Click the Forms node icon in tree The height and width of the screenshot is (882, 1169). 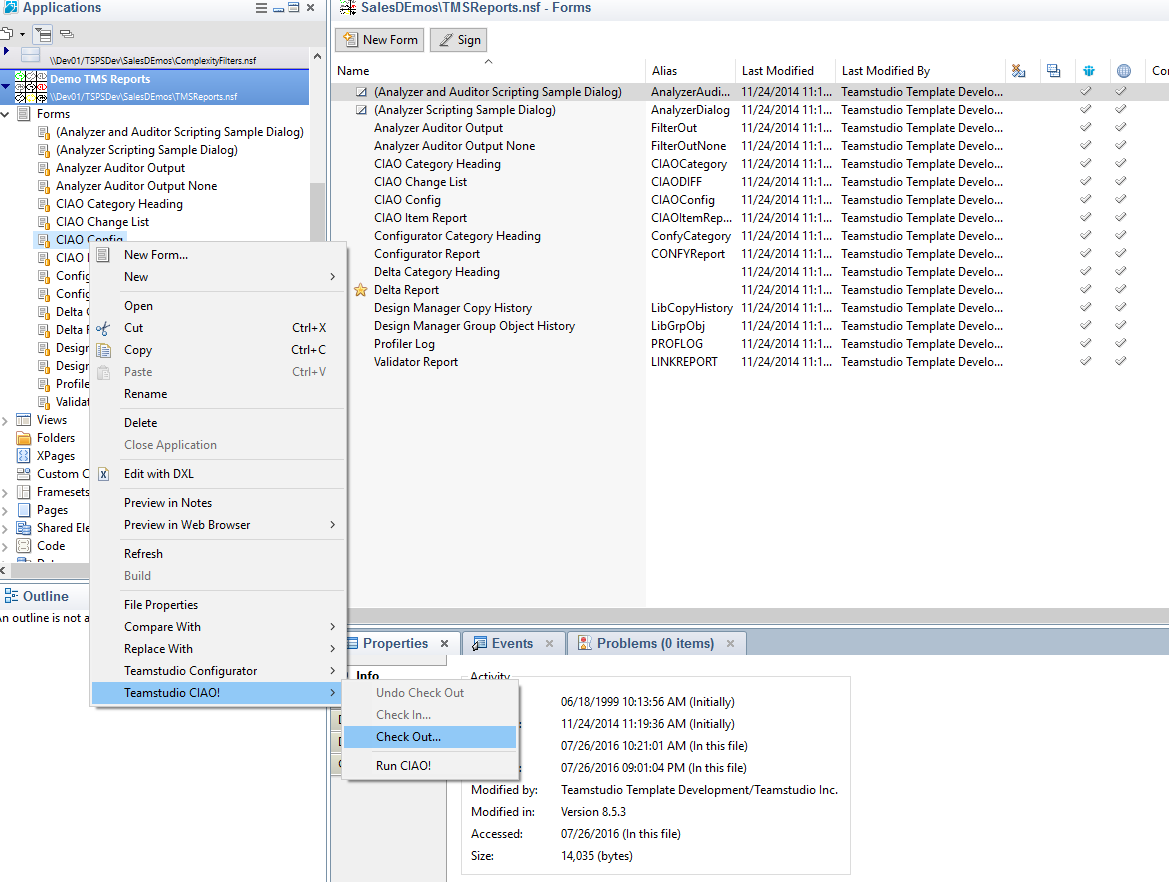[24, 114]
